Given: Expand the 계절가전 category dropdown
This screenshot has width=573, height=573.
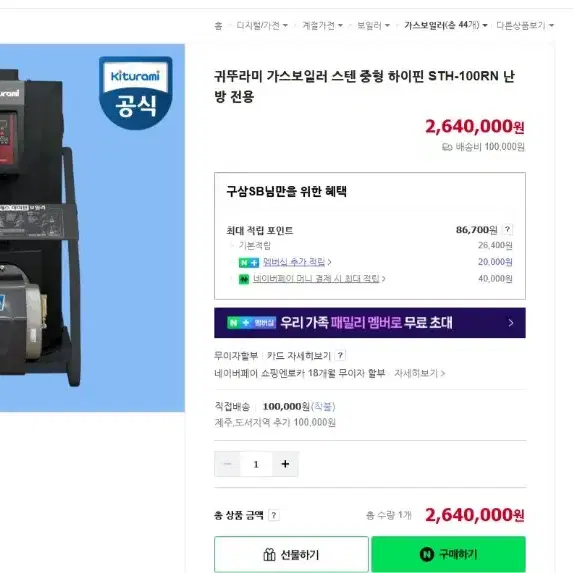Looking at the screenshot, I should pyautogui.click(x=322, y=25).
